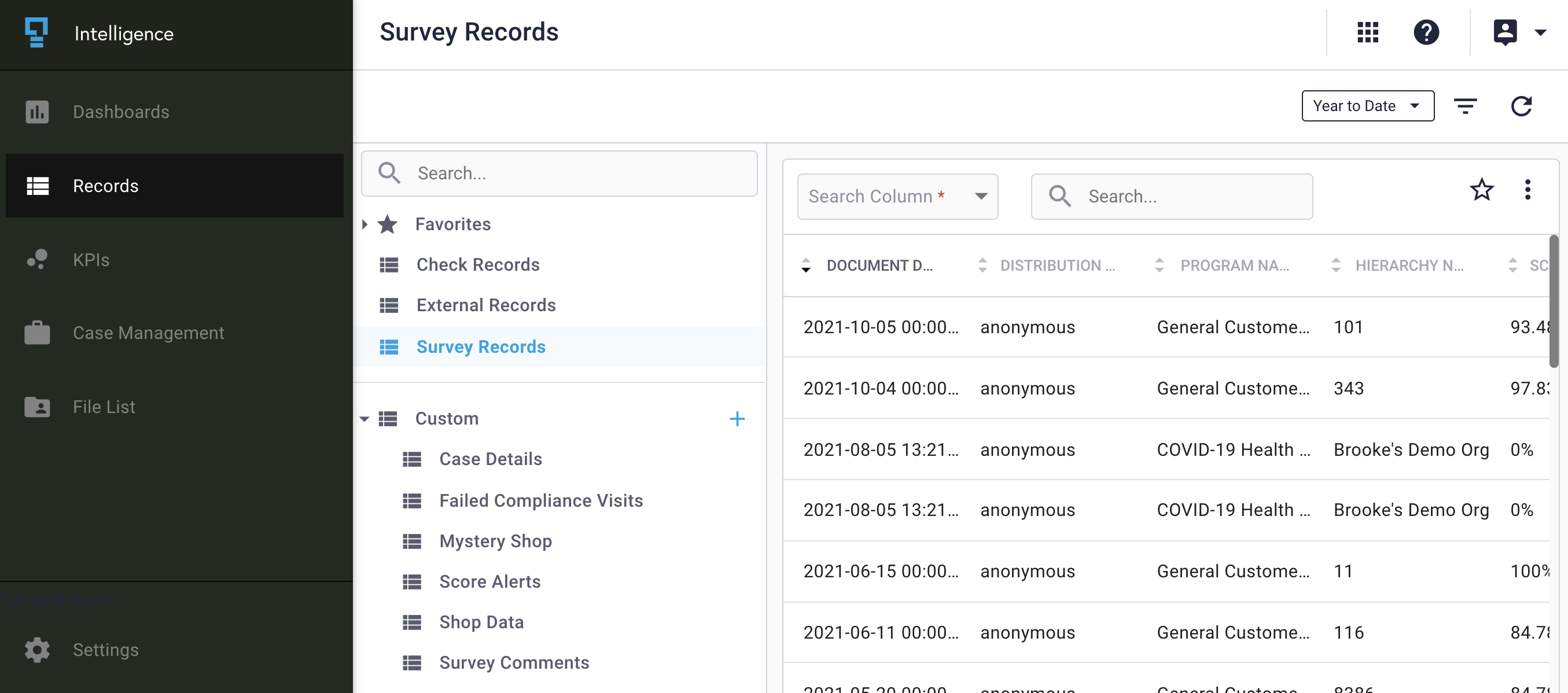Image resolution: width=1568 pixels, height=693 pixels.
Task: Open the user account icon
Action: [x=1505, y=32]
